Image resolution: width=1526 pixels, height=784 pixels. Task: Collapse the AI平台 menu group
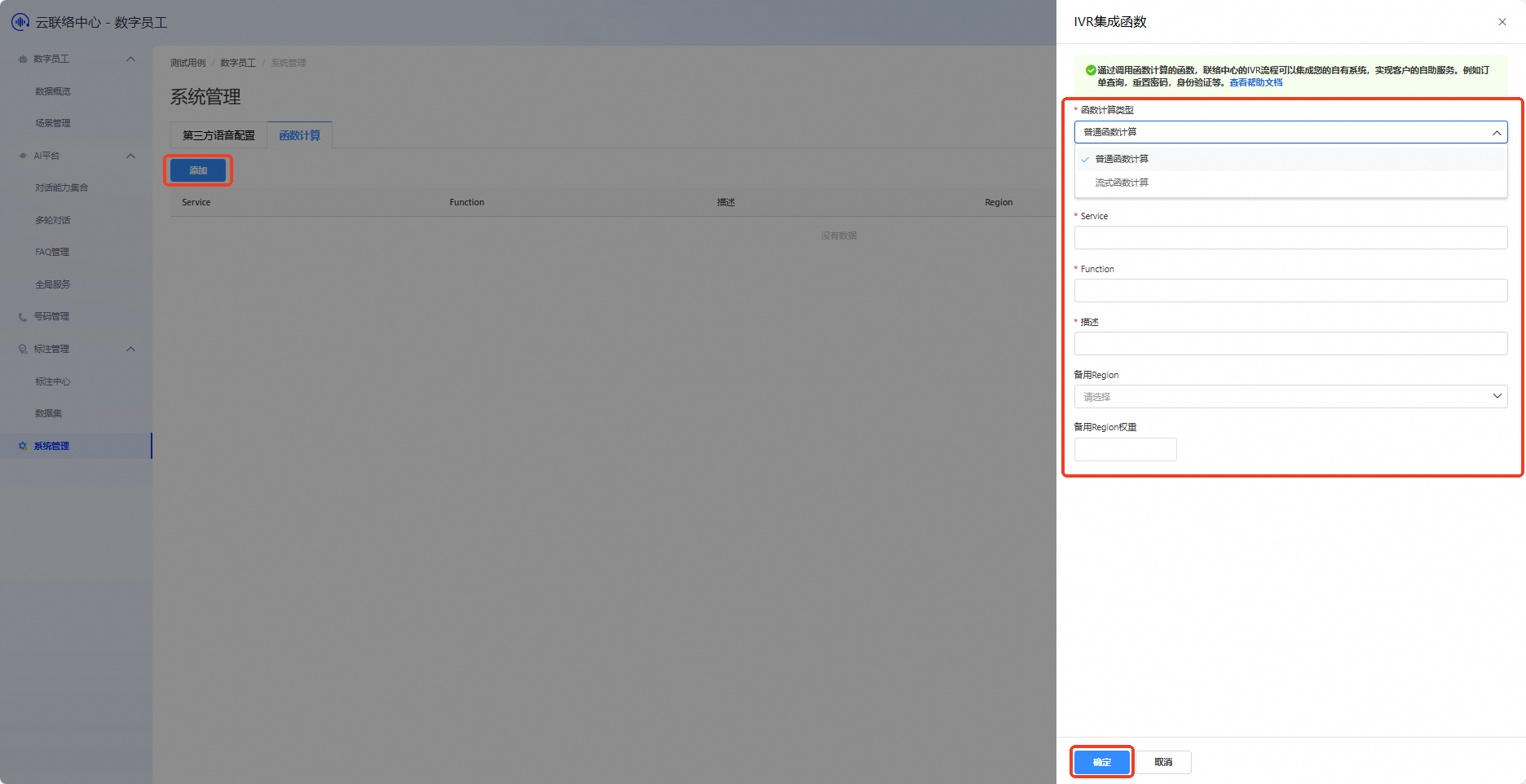(x=130, y=156)
